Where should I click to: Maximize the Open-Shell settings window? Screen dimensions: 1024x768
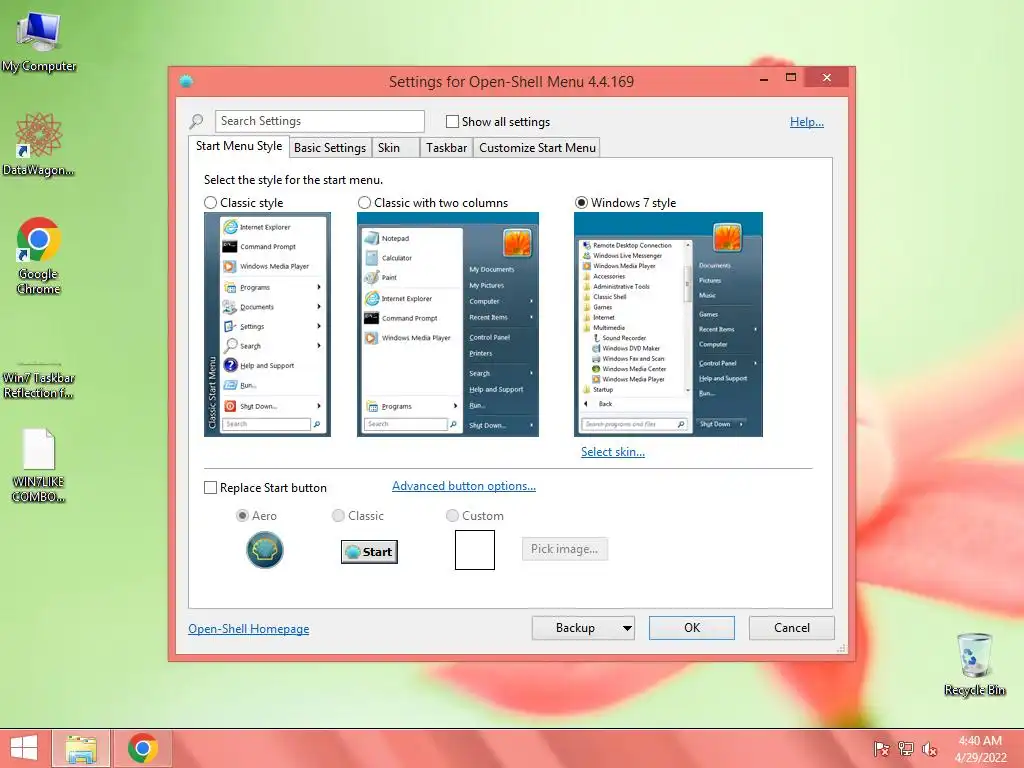coord(791,78)
